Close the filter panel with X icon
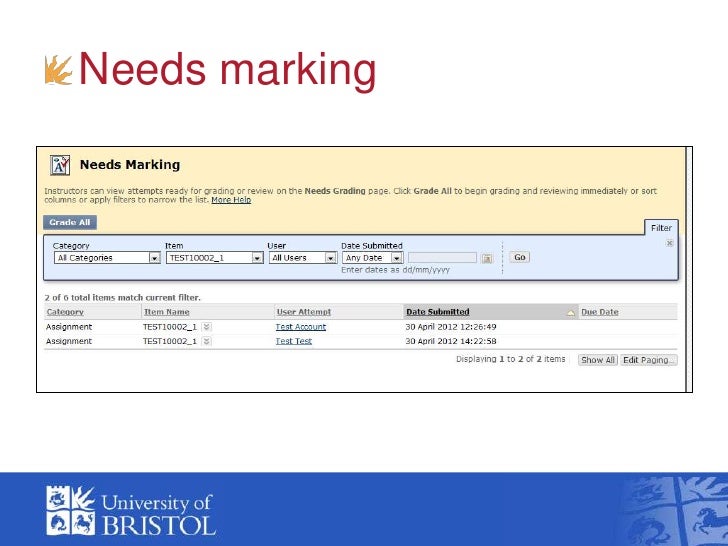The width and height of the screenshot is (728, 546). coord(670,243)
